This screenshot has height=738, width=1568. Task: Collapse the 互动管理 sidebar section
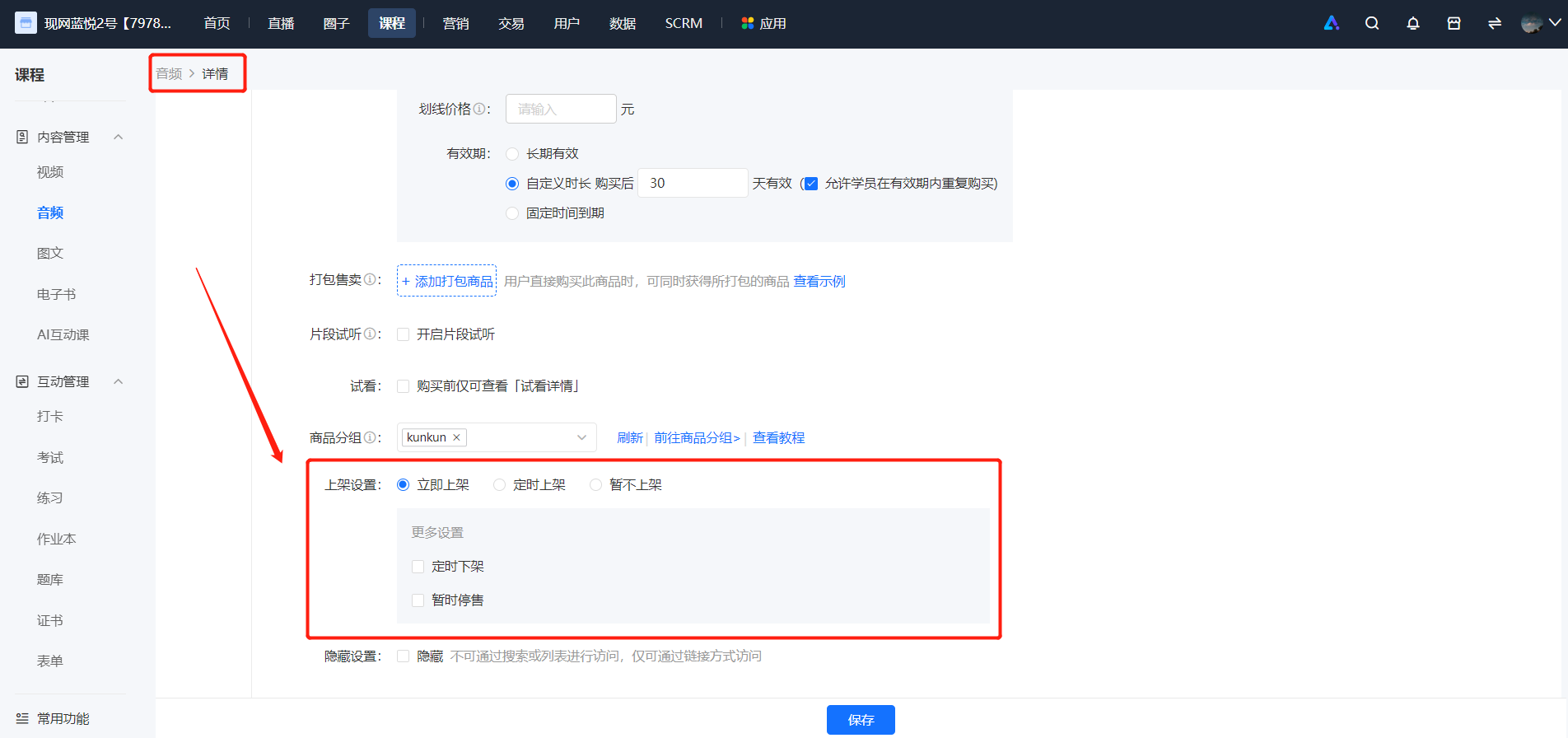[119, 381]
